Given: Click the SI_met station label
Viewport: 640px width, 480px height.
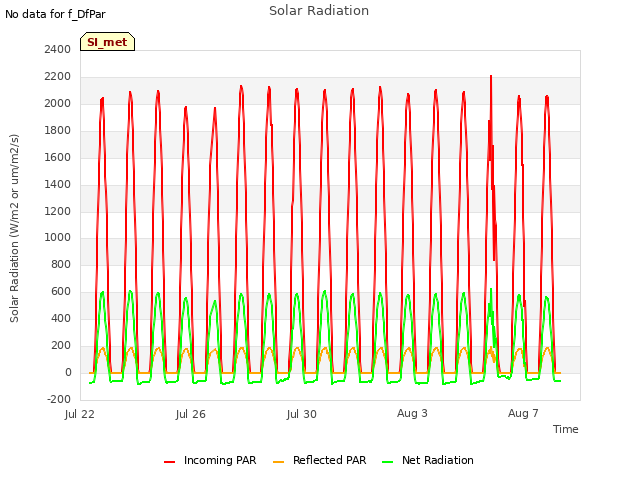Looking at the screenshot, I should 107,42.
